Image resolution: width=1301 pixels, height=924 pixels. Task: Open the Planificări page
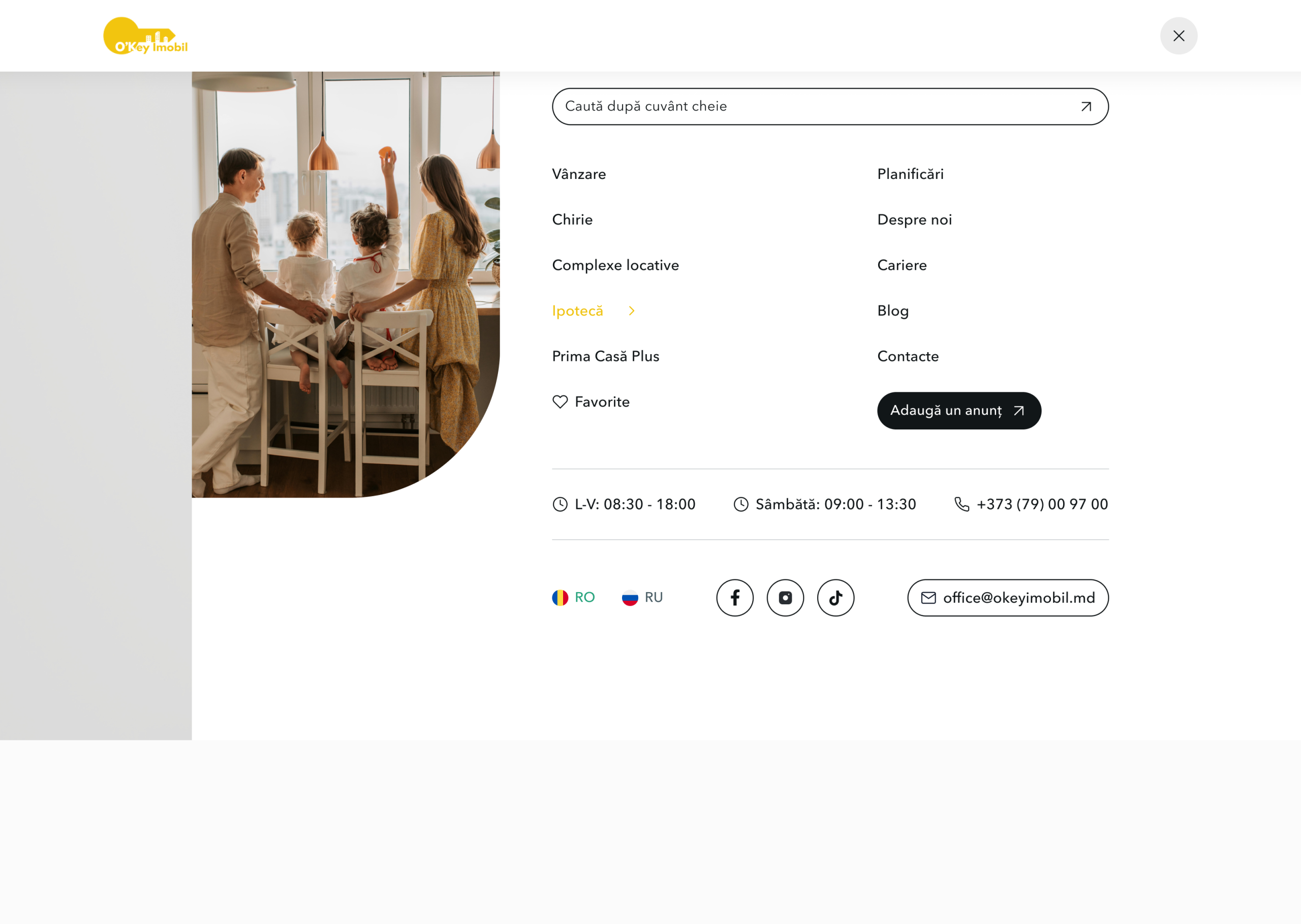point(910,174)
